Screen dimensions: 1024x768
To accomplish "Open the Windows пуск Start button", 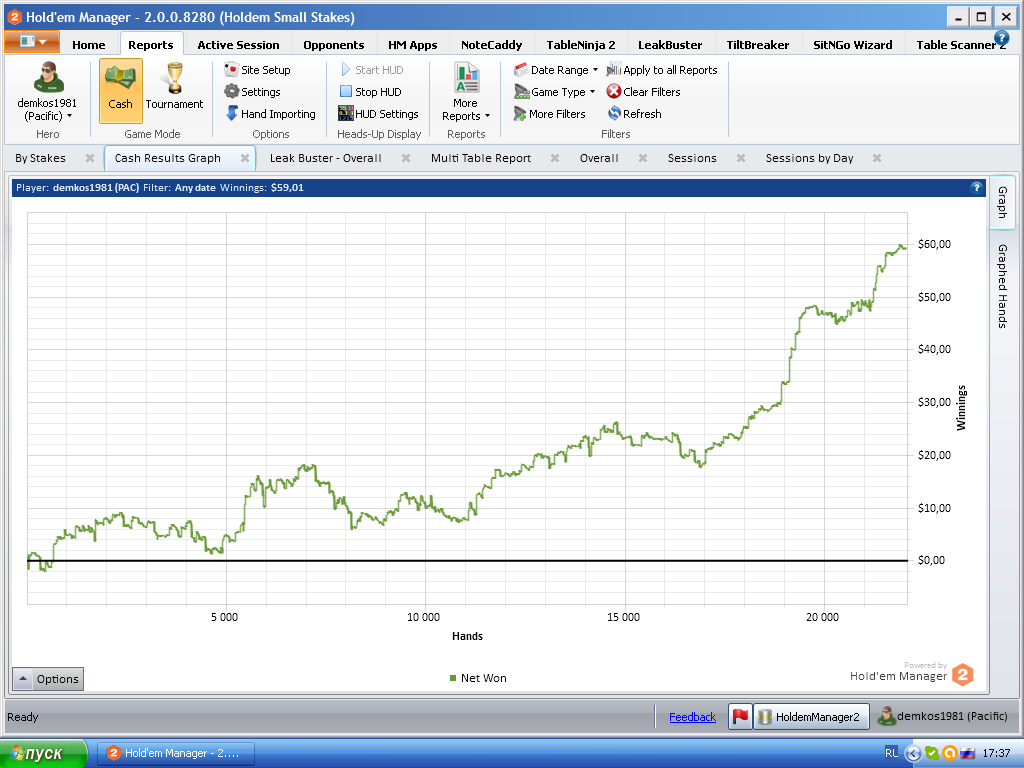I will click(x=43, y=754).
